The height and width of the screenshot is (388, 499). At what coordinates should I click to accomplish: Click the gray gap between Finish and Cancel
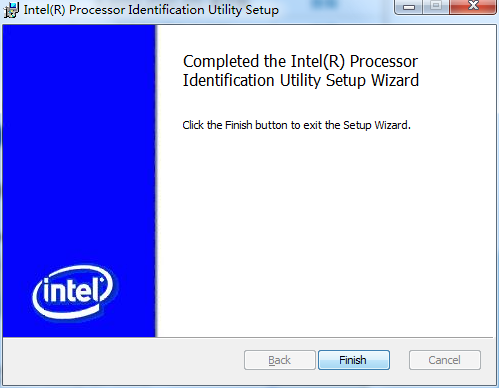coord(399,360)
